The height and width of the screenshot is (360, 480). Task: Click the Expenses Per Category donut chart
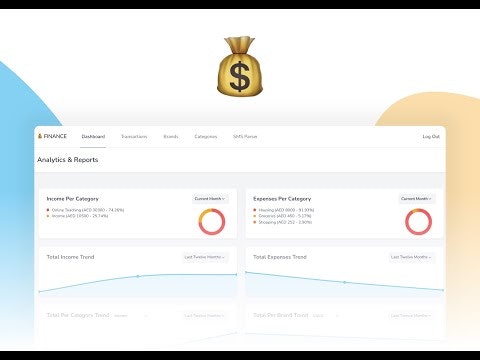tap(418, 222)
